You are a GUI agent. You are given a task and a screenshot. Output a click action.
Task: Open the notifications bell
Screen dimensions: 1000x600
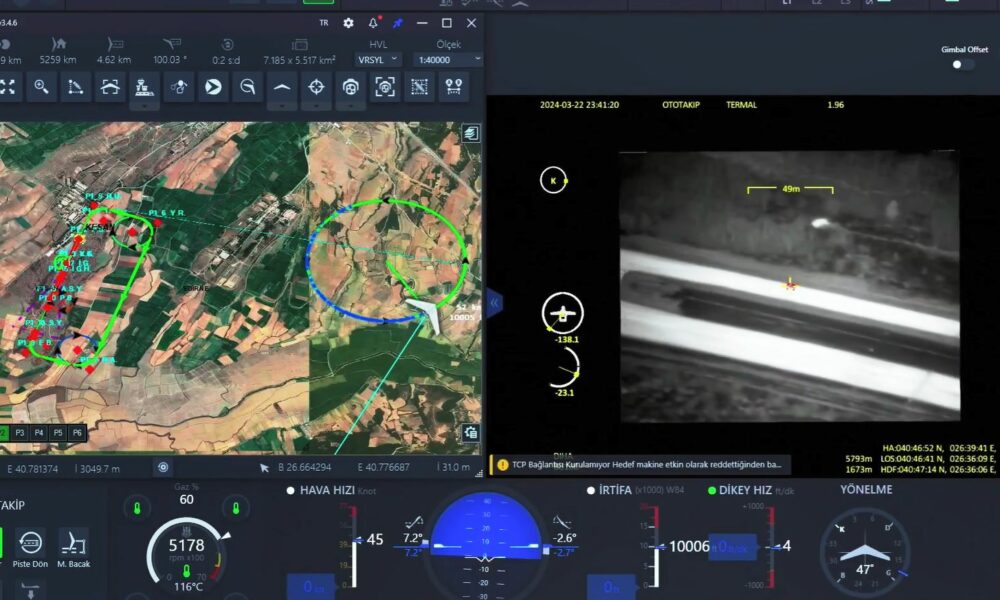[374, 23]
